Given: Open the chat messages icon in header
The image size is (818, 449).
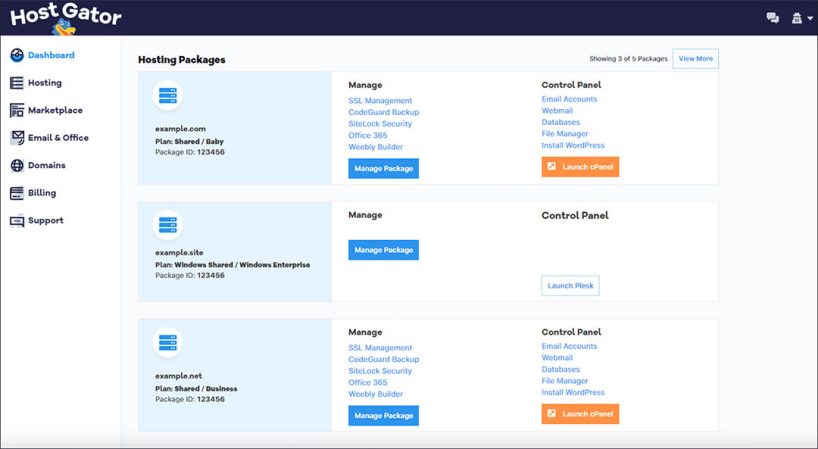Looking at the screenshot, I should click(772, 18).
